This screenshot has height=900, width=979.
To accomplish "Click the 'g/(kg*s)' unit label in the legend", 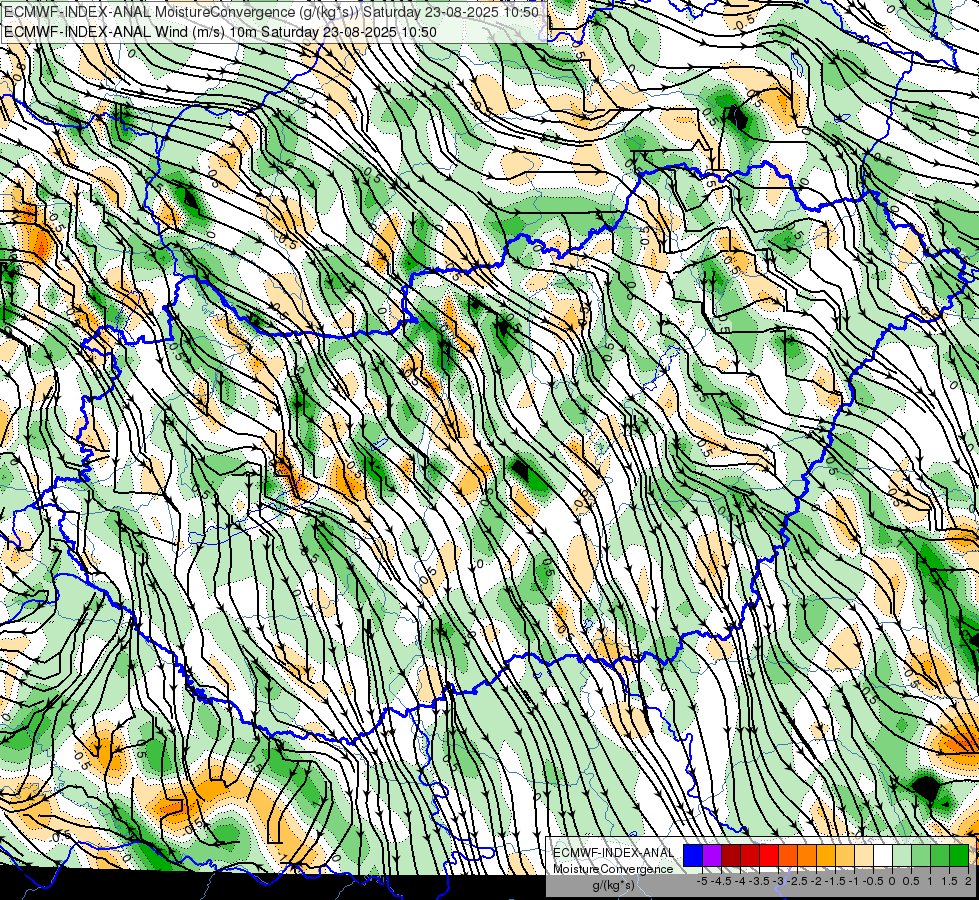I will pyautogui.click(x=613, y=885).
